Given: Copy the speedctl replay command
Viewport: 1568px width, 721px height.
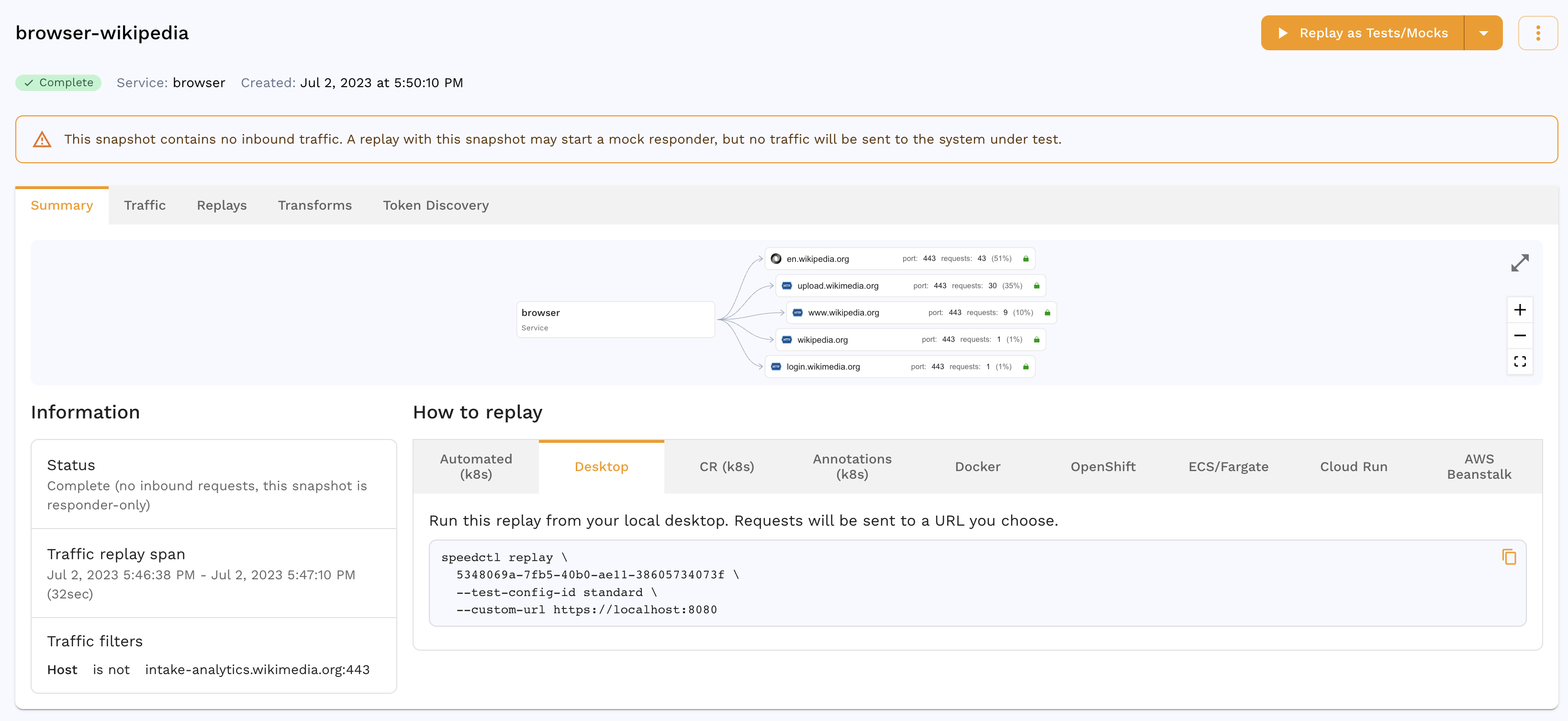Looking at the screenshot, I should pyautogui.click(x=1509, y=557).
